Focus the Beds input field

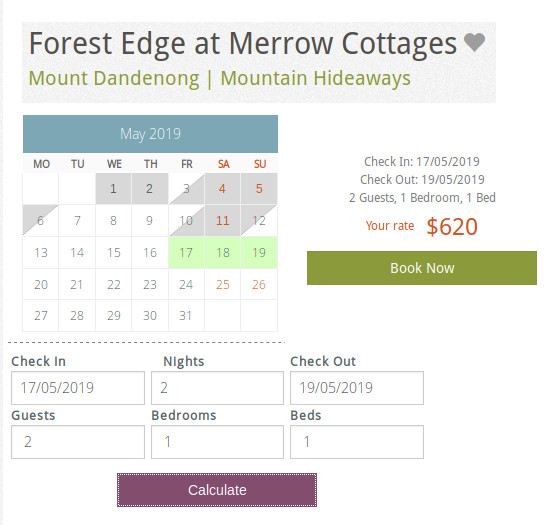click(357, 442)
